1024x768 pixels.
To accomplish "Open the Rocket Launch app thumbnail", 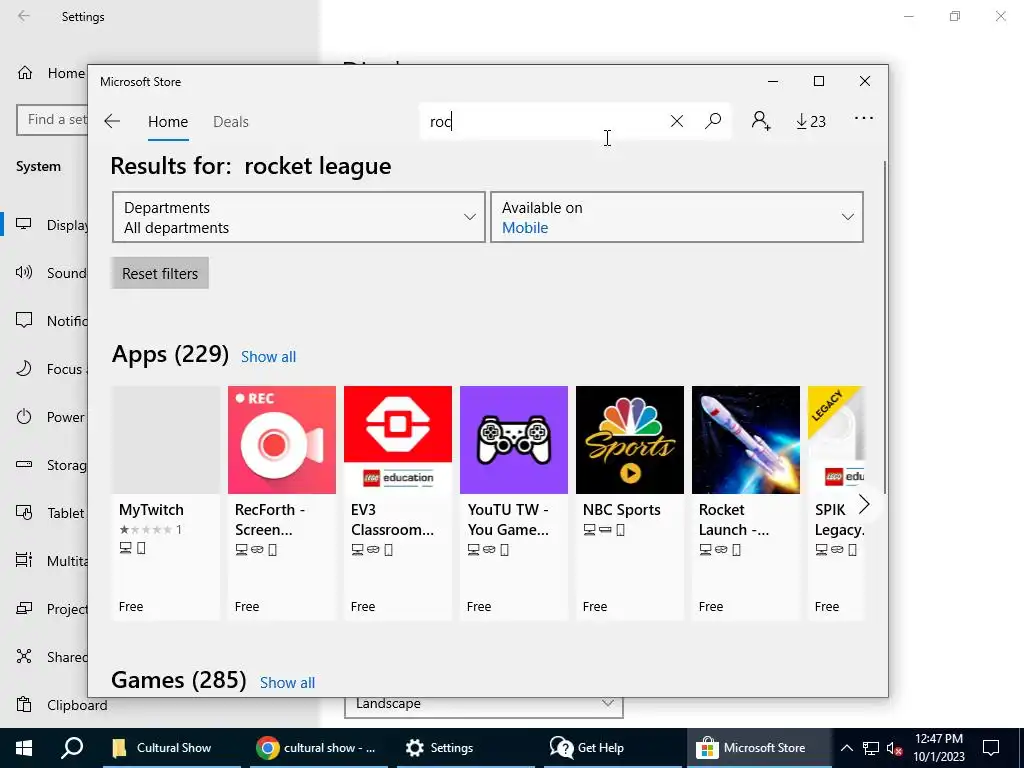I will pos(746,440).
